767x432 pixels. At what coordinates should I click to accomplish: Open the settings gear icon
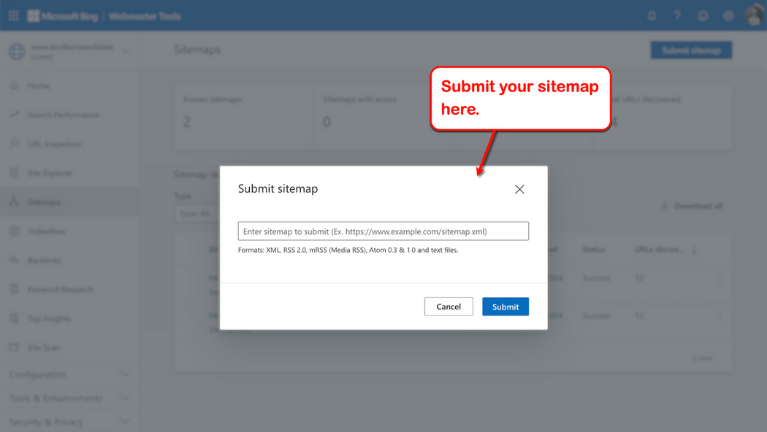point(729,16)
